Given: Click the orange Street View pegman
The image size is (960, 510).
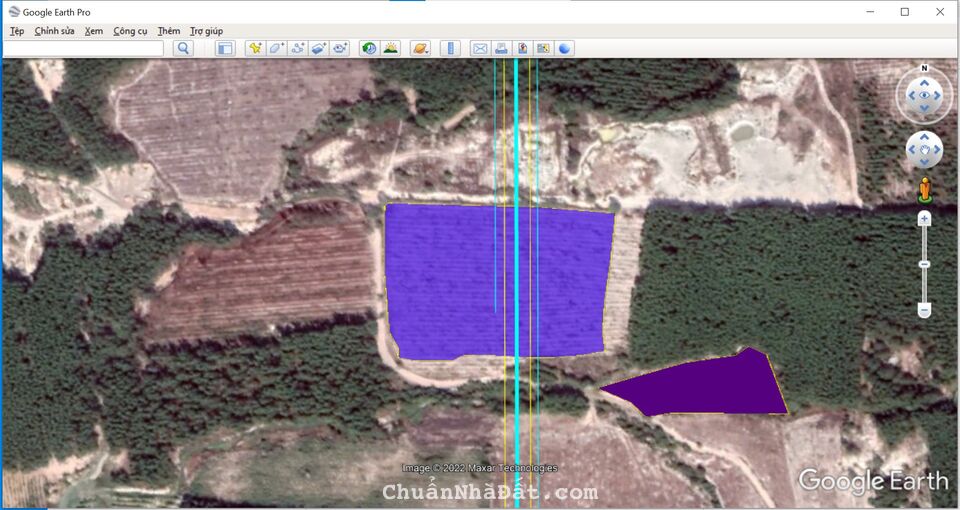Looking at the screenshot, I should click(x=925, y=189).
